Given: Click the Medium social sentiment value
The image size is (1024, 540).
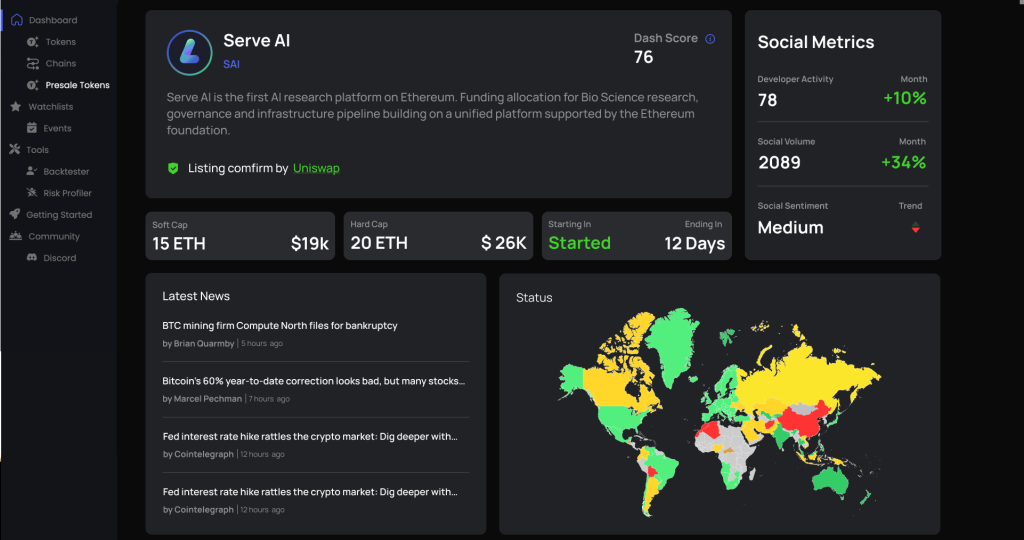Looking at the screenshot, I should click(x=790, y=228).
